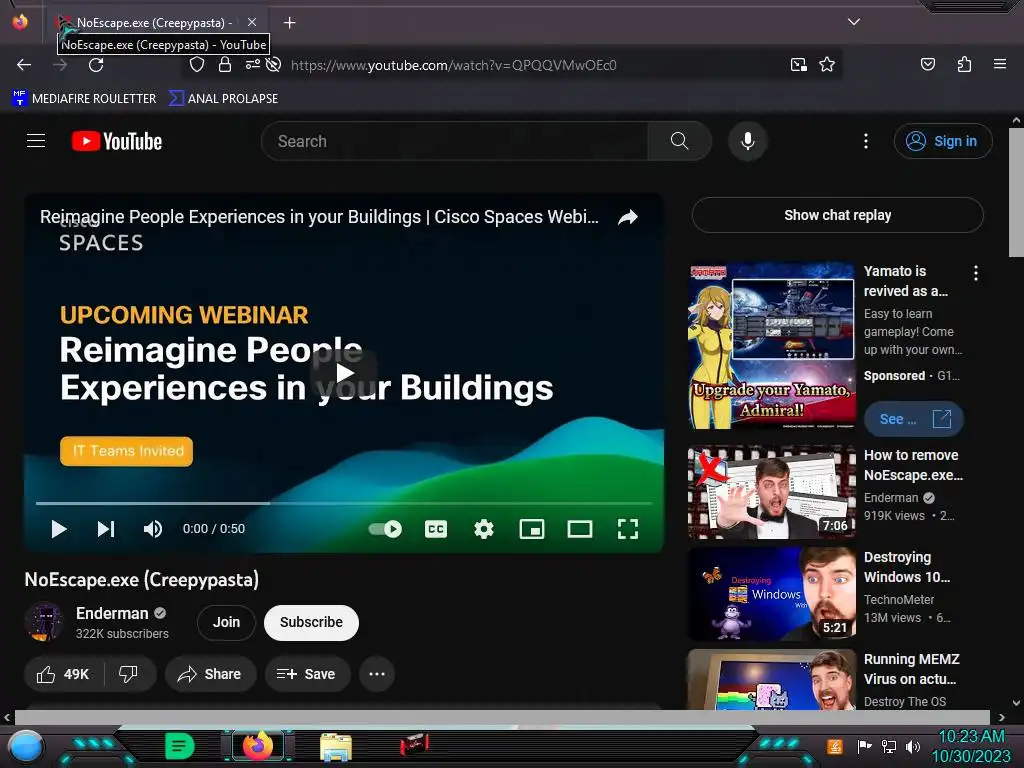Screen dimensions: 1024x768
Task: Open the player settings gear
Action: tap(483, 529)
